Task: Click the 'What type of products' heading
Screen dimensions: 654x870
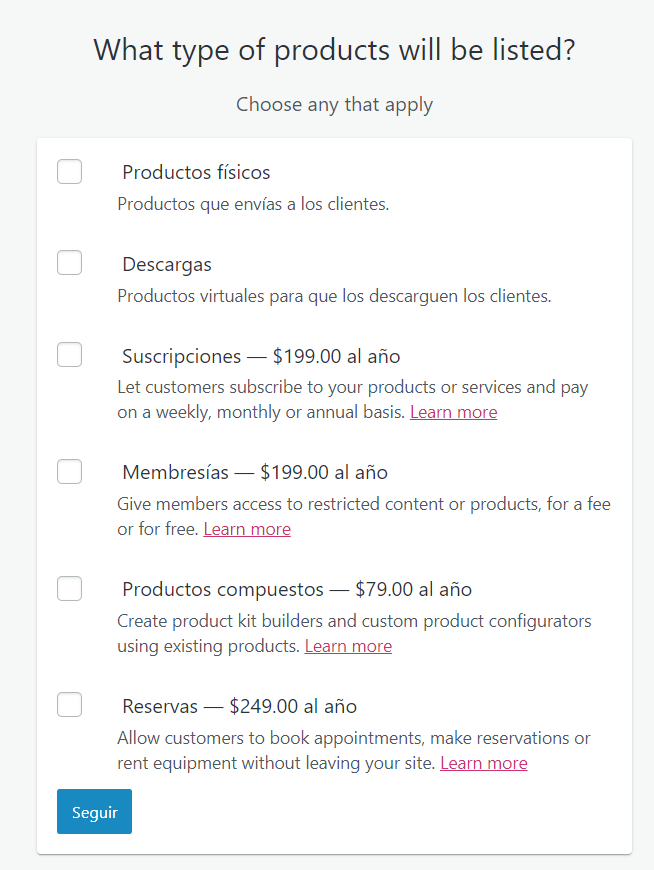Action: click(334, 49)
